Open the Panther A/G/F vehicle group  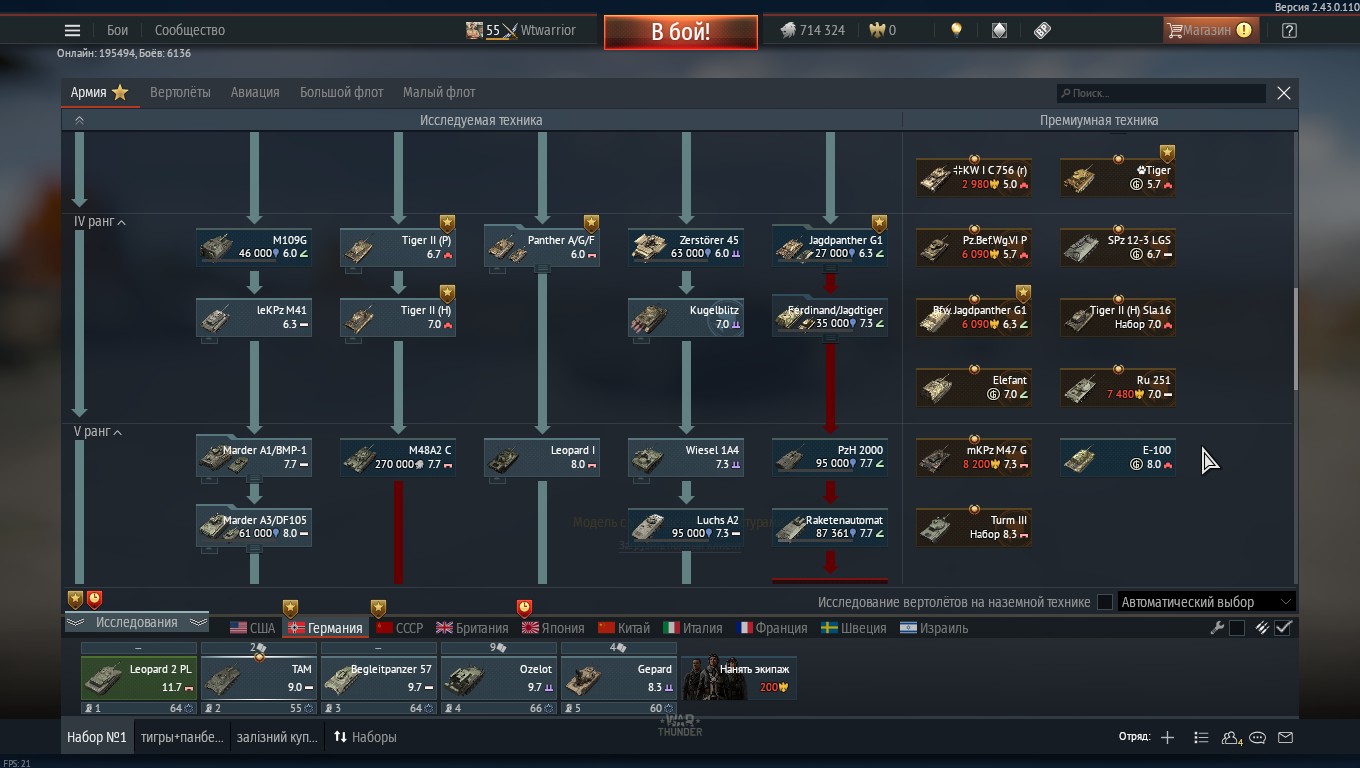[542, 247]
